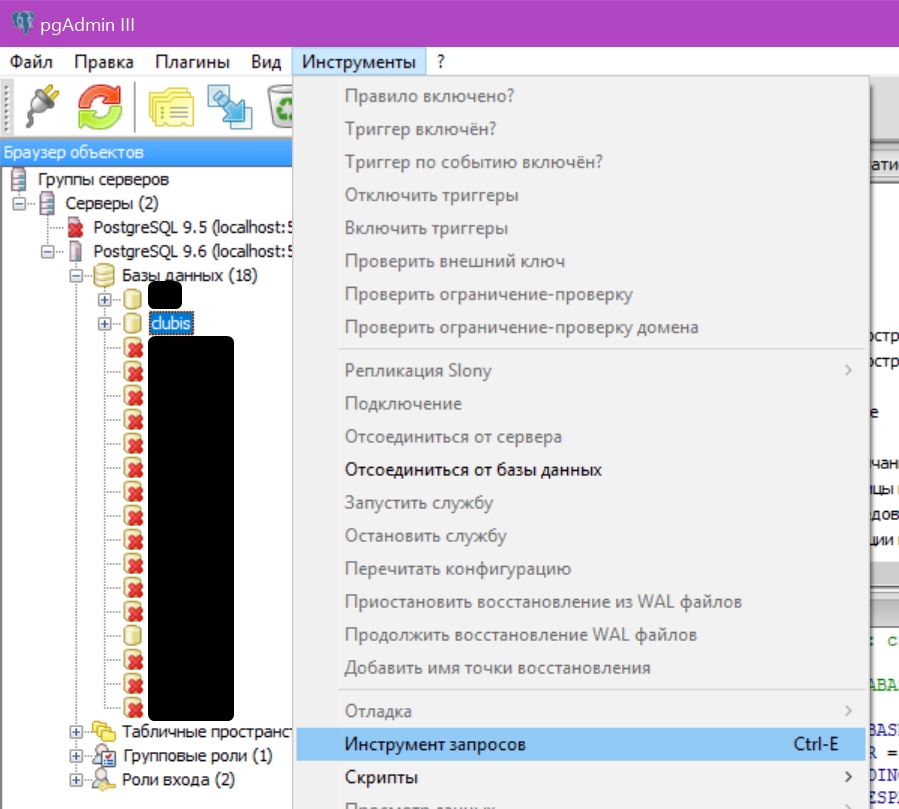Image resolution: width=899 pixels, height=809 pixels.
Task: Click Продолжить восстановление WAL файлов
Action: (x=580, y=635)
